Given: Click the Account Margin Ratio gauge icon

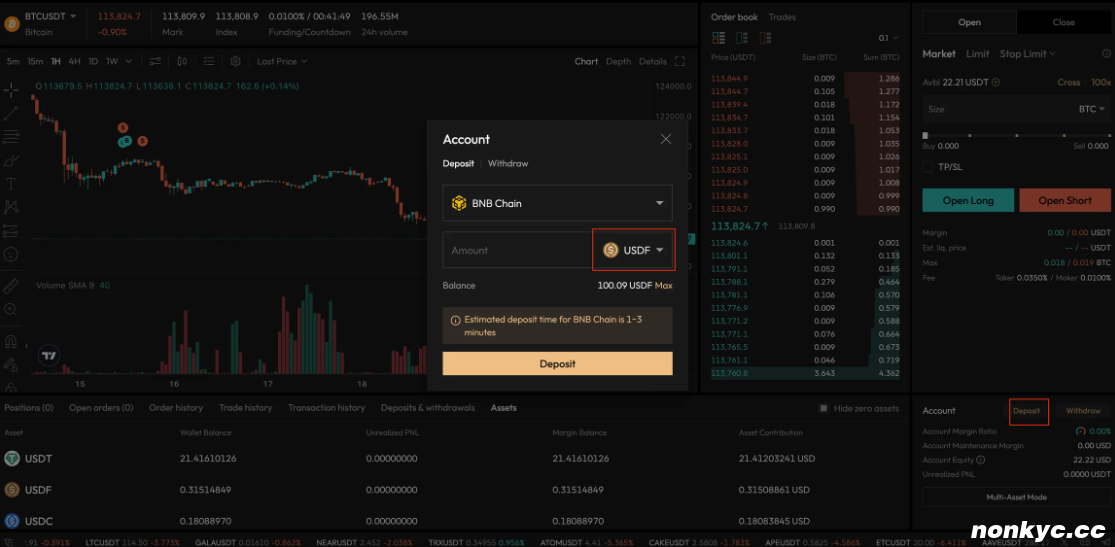Looking at the screenshot, I should click(x=1081, y=431).
